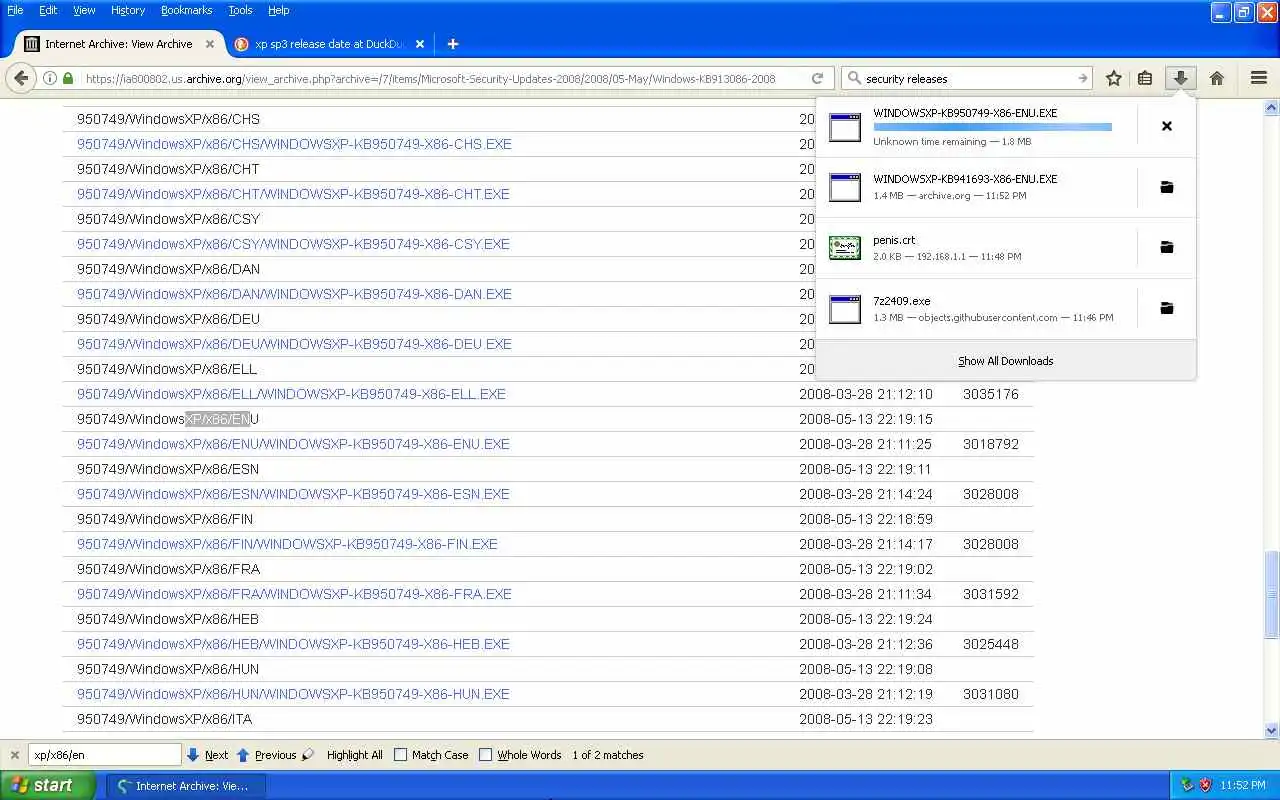Open the View menu
1280x800 pixels.
tap(84, 10)
